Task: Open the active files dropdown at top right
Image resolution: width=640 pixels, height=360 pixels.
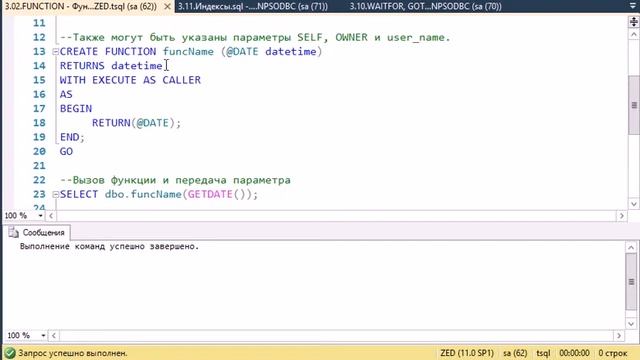Action: click(x=633, y=6)
